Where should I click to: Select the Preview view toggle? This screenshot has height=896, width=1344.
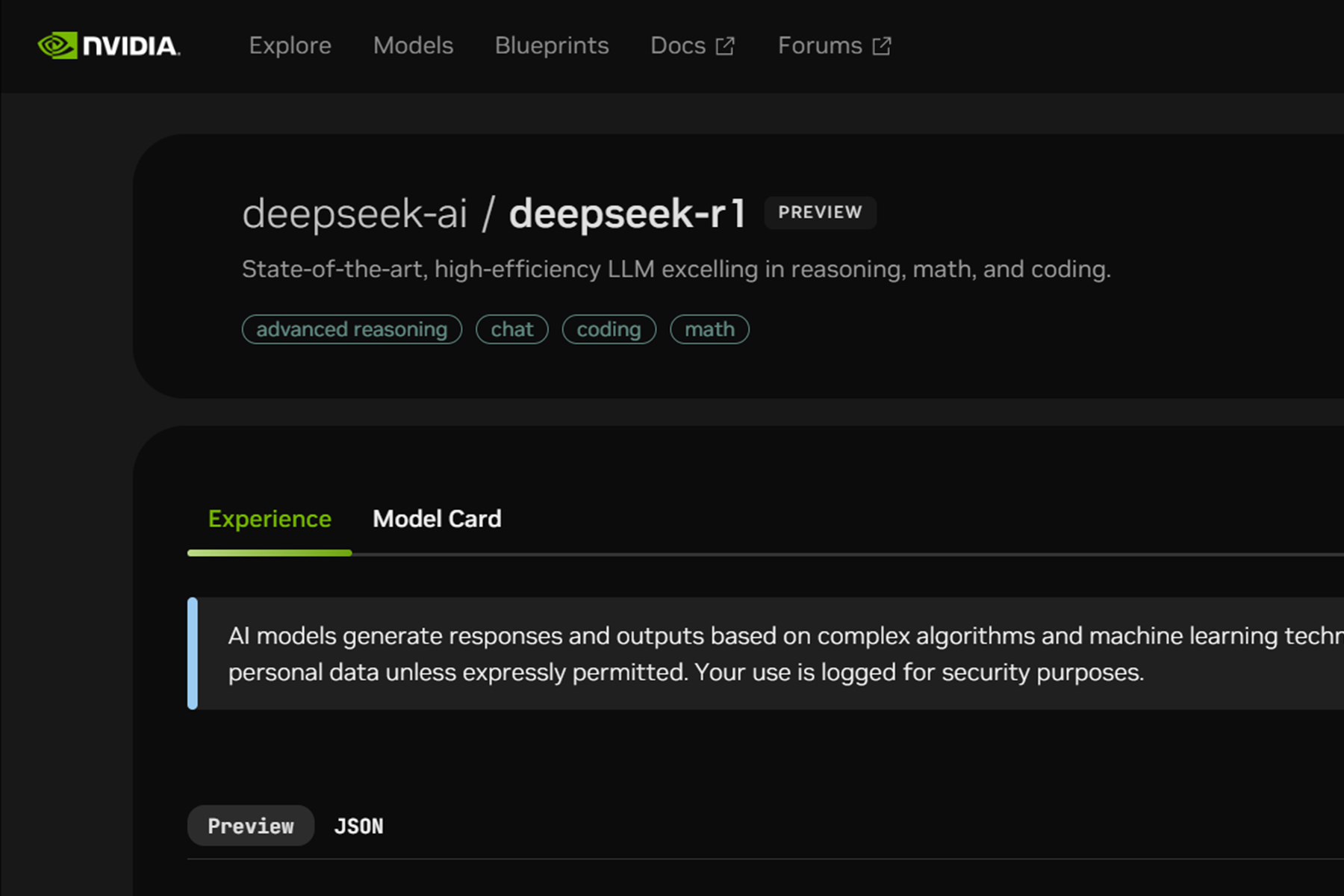coord(251,826)
